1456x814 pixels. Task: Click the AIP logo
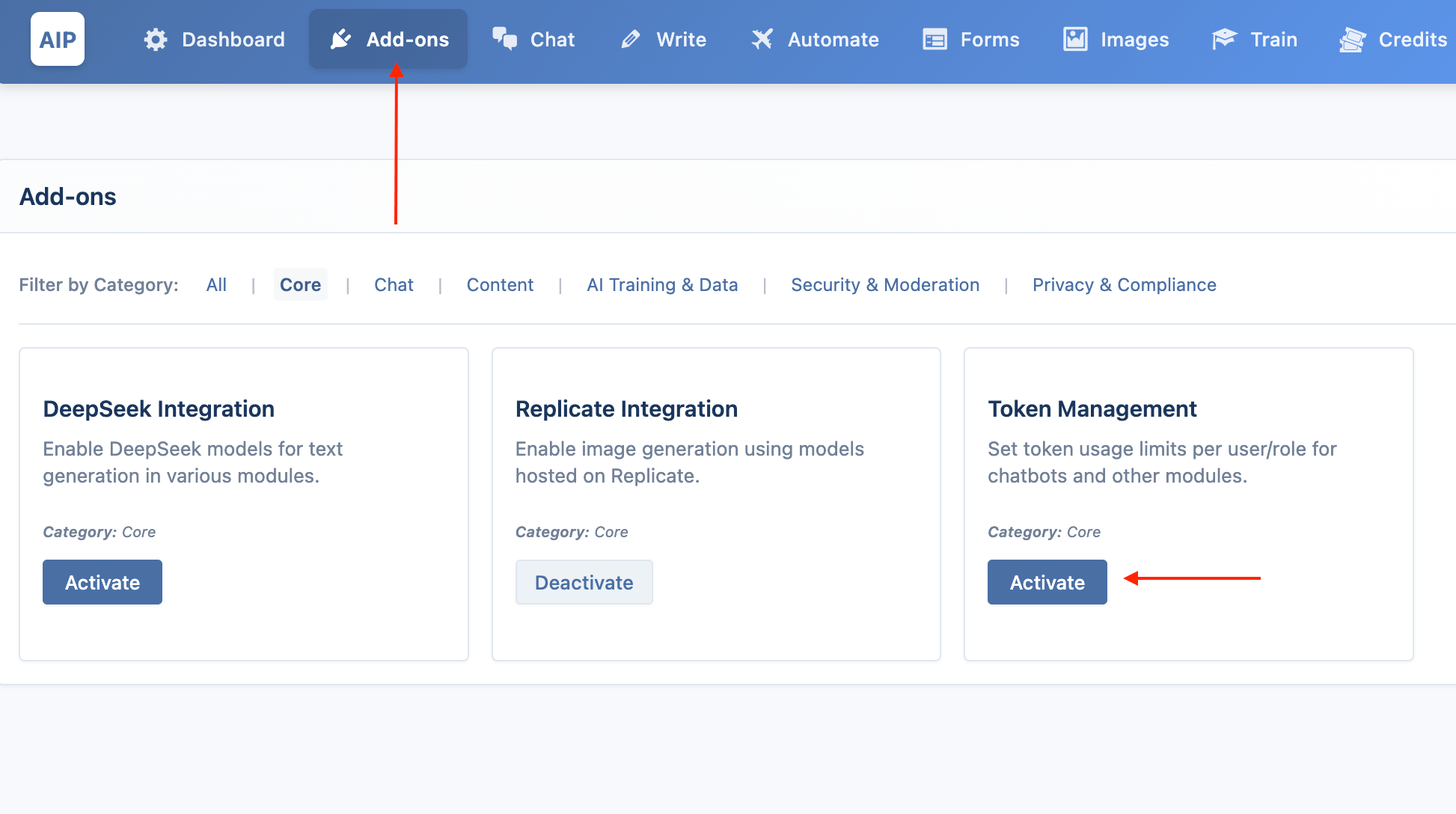pos(58,39)
